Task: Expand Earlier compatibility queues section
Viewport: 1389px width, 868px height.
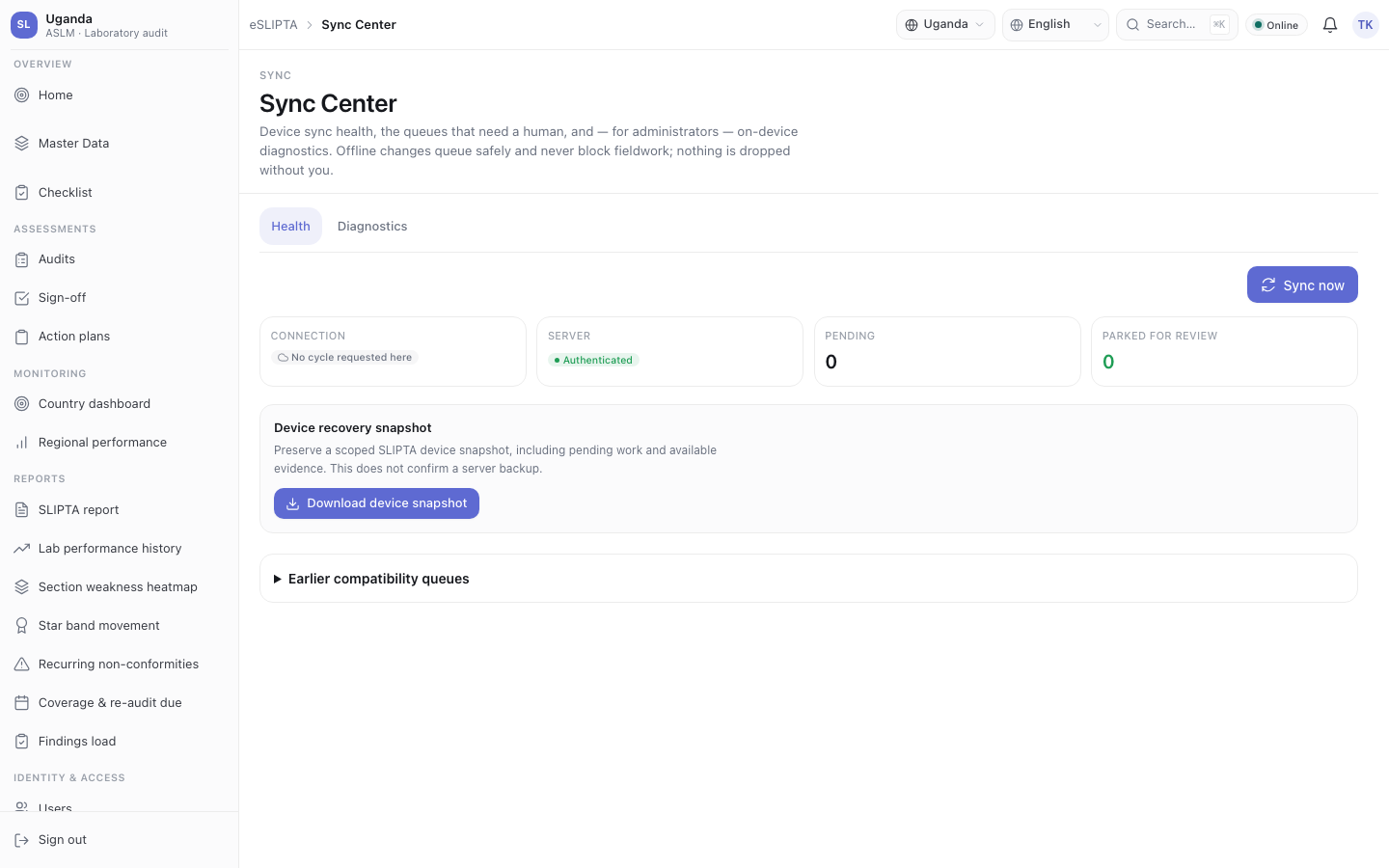Action: pyautogui.click(x=808, y=579)
